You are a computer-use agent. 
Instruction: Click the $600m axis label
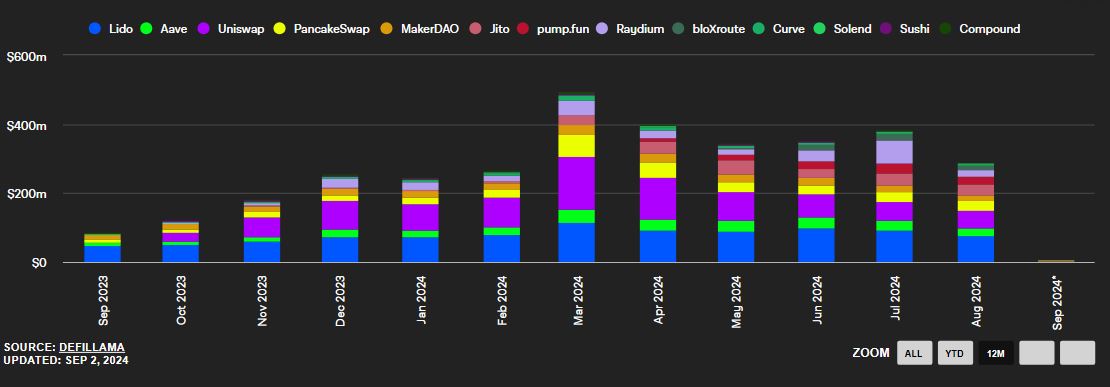pos(27,57)
